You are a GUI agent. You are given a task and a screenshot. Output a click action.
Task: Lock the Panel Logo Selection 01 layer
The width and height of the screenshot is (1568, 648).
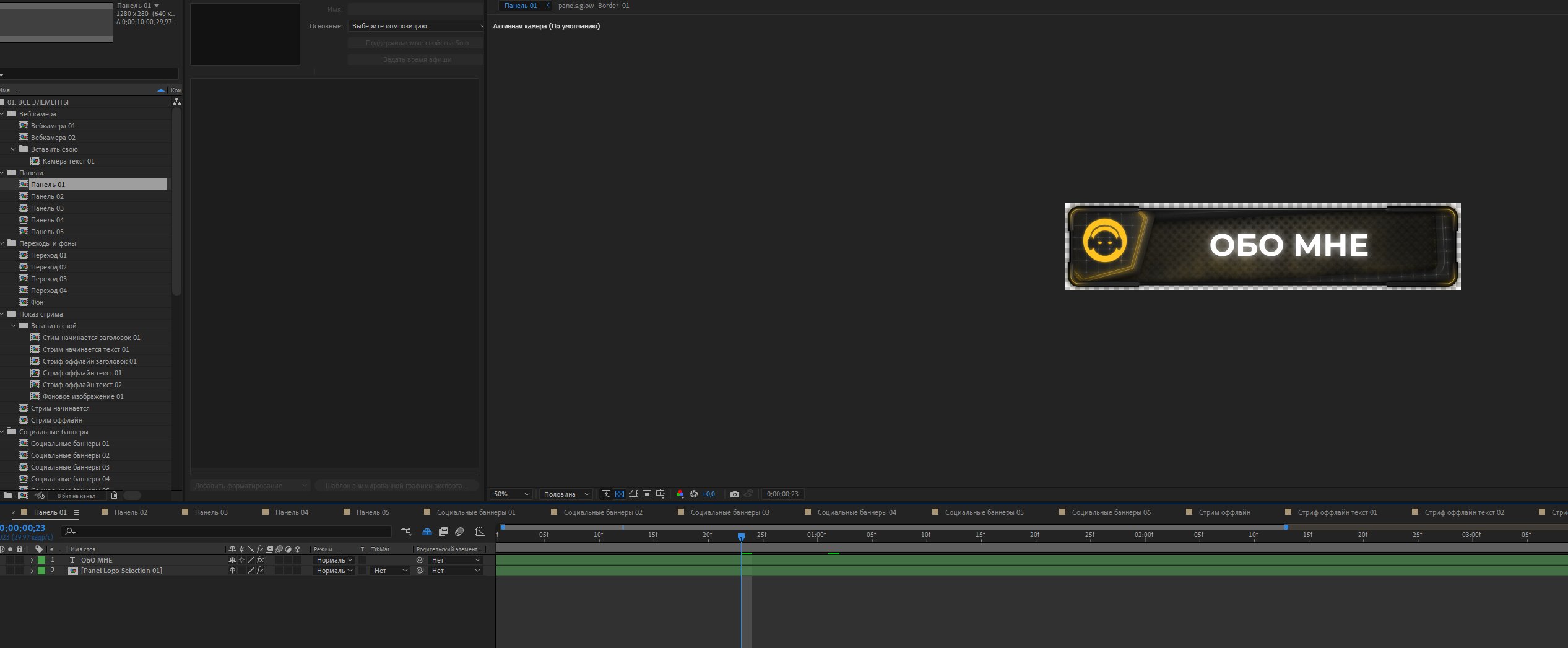click(x=20, y=571)
